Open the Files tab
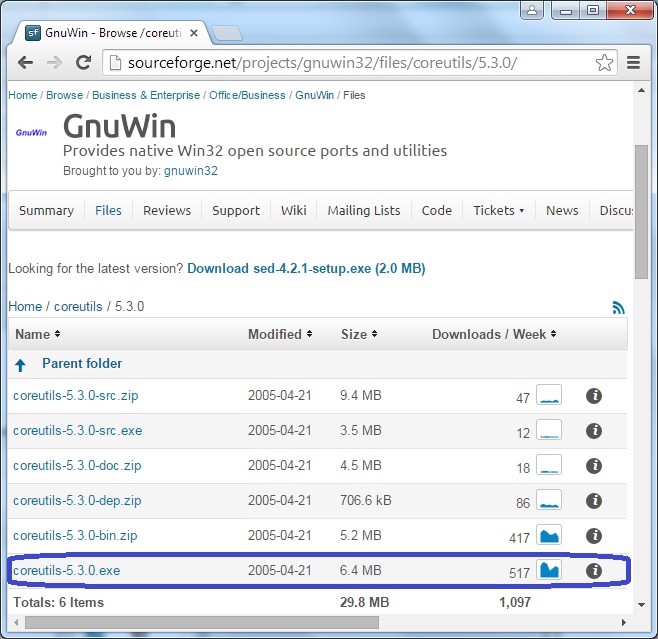This screenshot has width=658, height=639. (108, 210)
